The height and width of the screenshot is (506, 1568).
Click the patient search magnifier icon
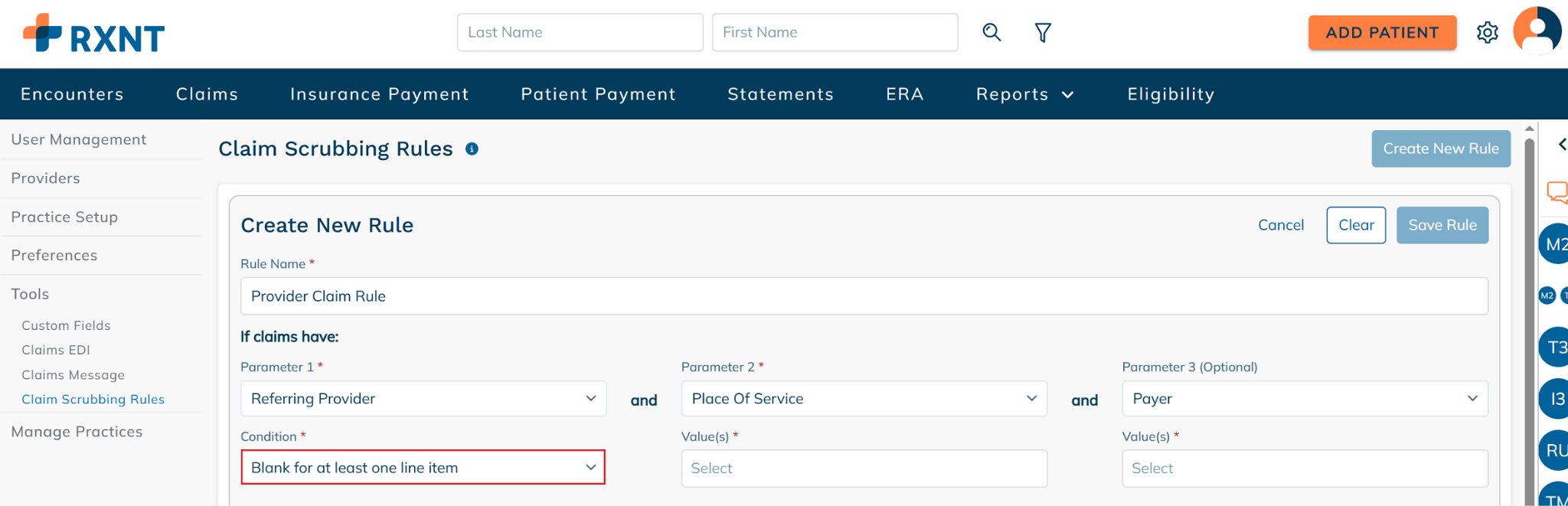tap(991, 32)
